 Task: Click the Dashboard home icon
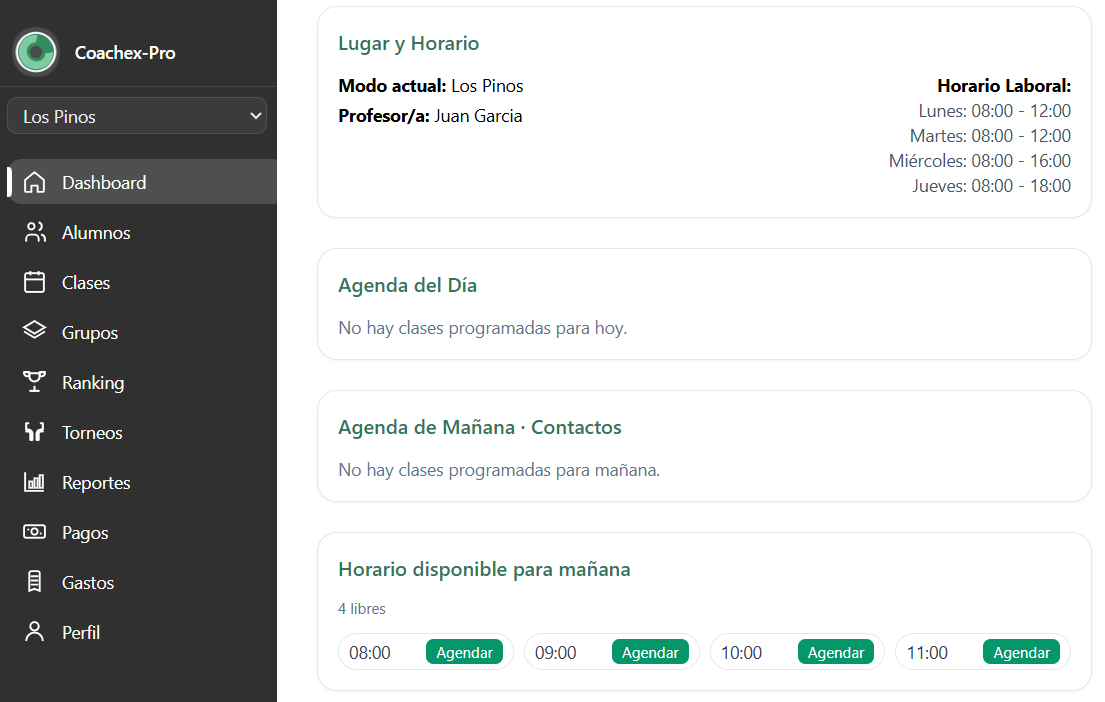click(35, 183)
